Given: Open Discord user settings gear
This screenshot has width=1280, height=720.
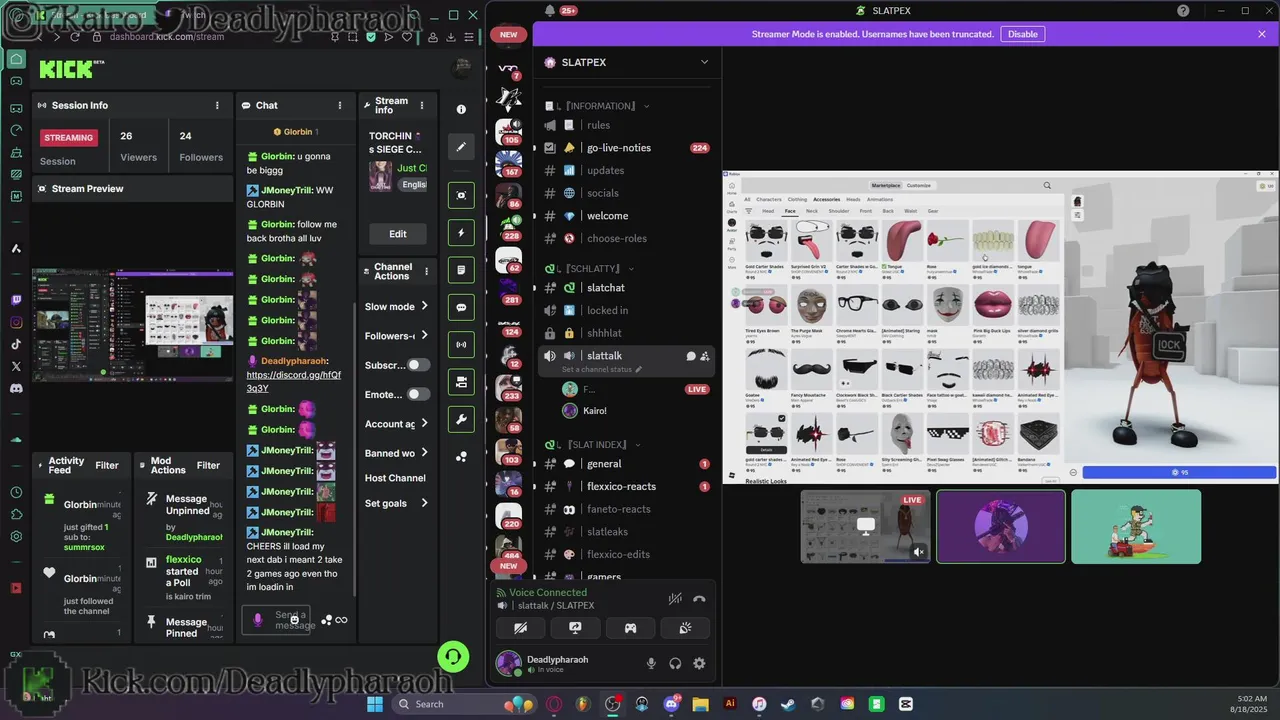Looking at the screenshot, I should [x=699, y=663].
